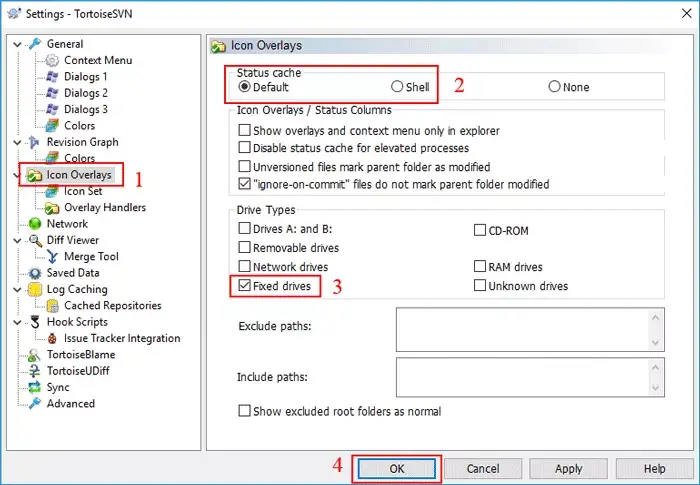This screenshot has height=485, width=700.
Task: Click the Context Menu gear icon
Action: [52, 60]
